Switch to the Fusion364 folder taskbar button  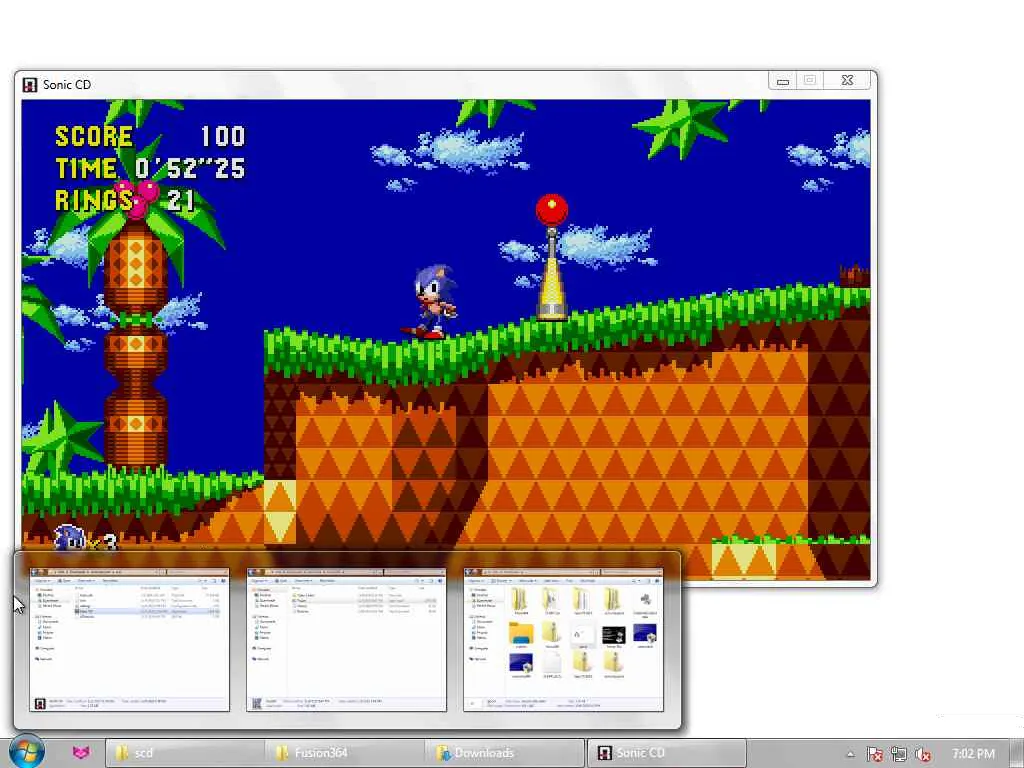[x=345, y=753]
